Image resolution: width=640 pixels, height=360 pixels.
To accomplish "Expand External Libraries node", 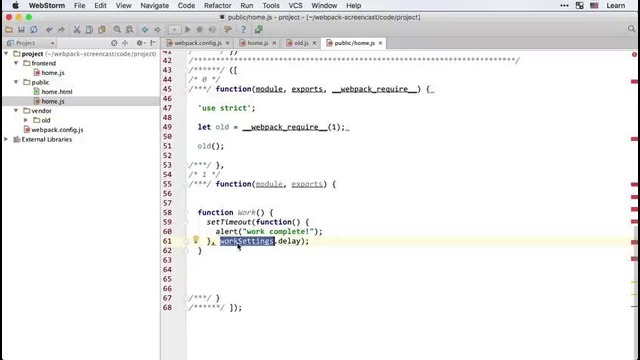I will pyautogui.click(x=6, y=139).
